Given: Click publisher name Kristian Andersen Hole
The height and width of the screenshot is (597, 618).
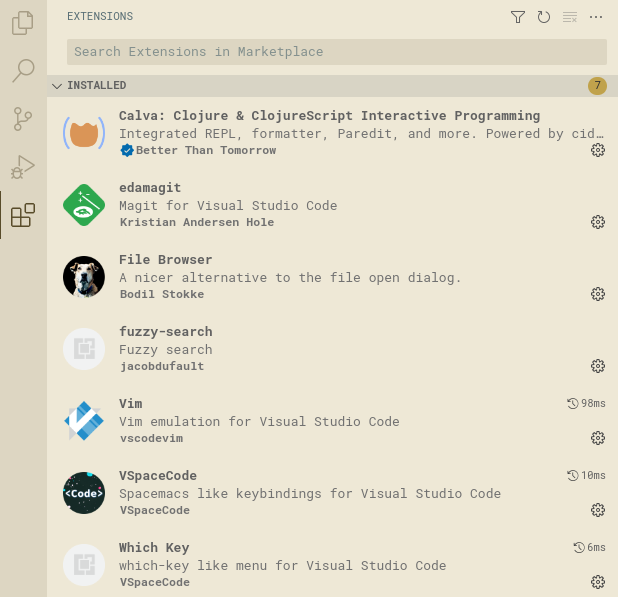Looking at the screenshot, I should pyautogui.click(x=197, y=222).
